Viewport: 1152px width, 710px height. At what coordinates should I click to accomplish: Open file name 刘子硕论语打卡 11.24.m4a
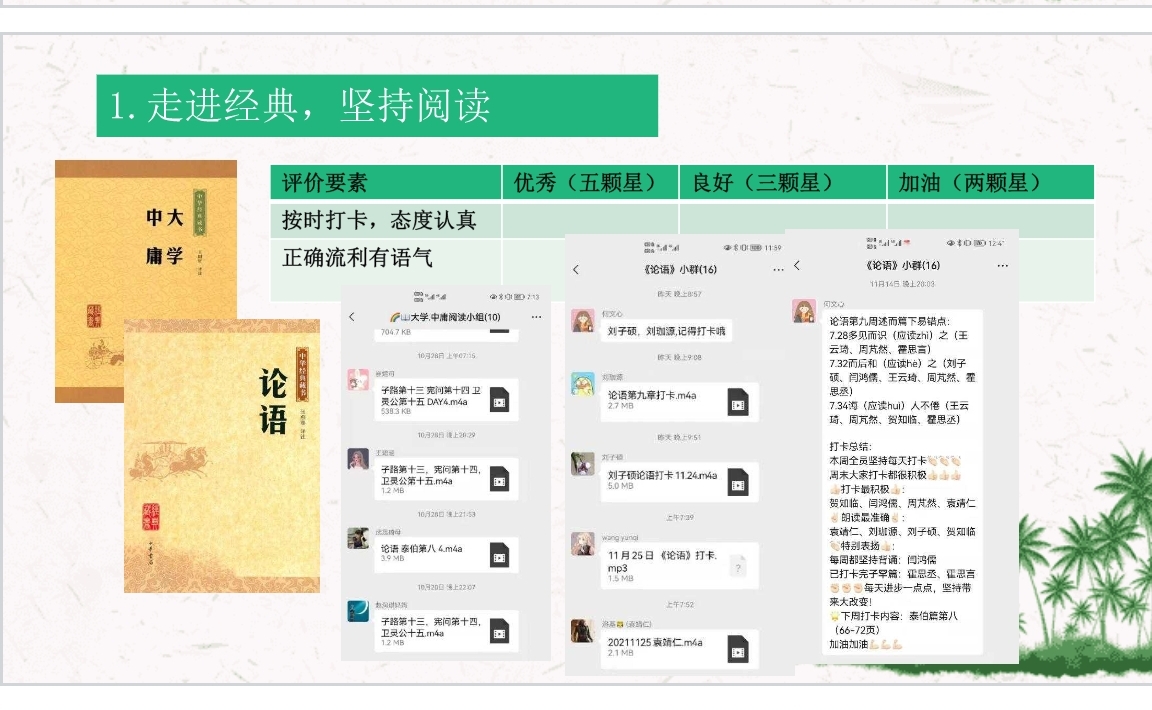(x=663, y=476)
